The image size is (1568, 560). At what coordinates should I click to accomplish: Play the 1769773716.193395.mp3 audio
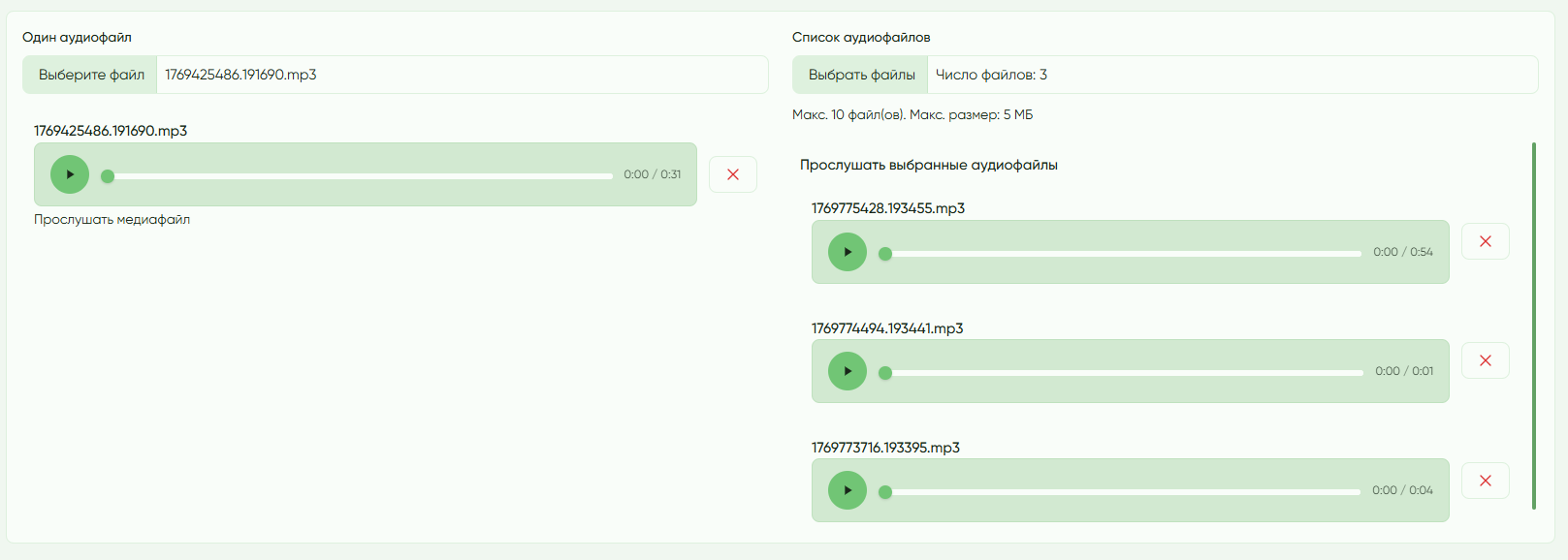pos(847,490)
